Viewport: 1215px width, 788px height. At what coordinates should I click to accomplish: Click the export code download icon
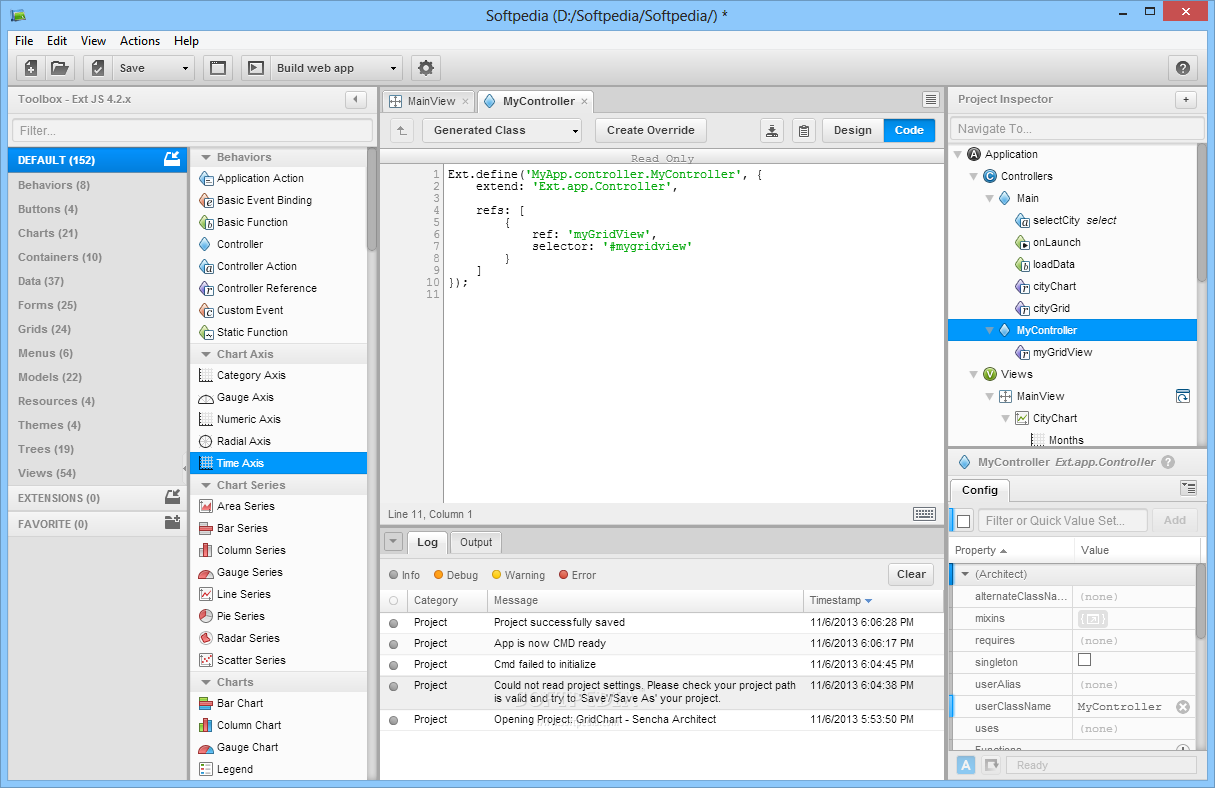pos(772,130)
